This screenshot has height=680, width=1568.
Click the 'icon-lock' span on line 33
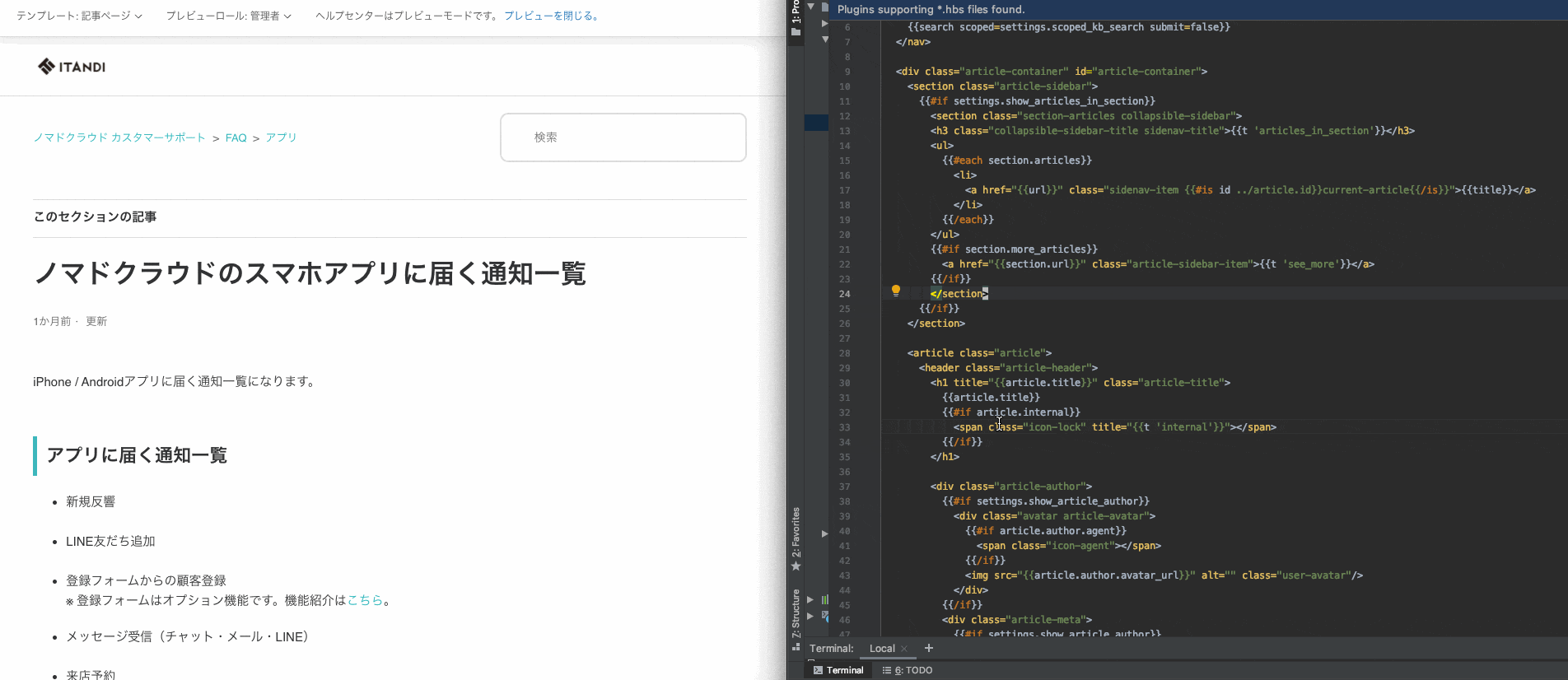[1115, 427]
